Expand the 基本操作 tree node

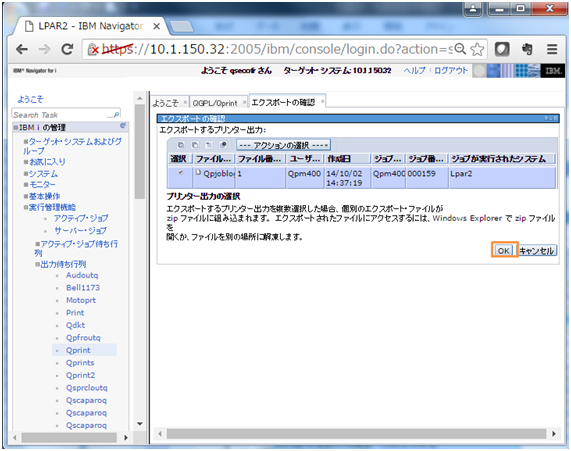pyautogui.click(x=26, y=196)
